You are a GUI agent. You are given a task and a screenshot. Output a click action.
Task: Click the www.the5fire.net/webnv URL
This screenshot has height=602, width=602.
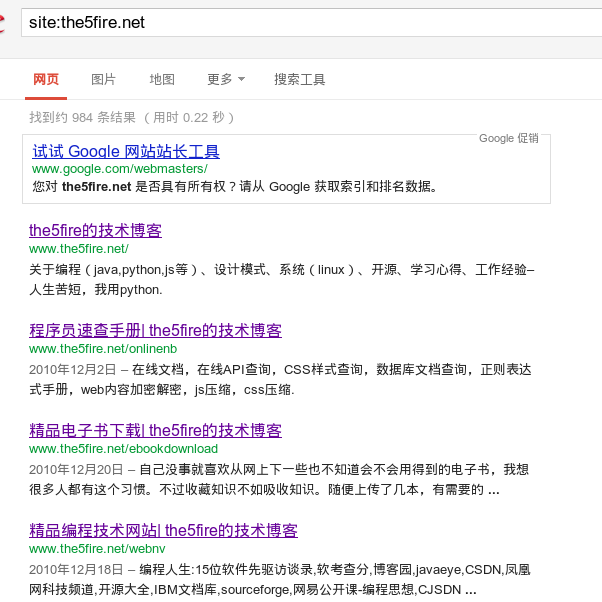97,549
